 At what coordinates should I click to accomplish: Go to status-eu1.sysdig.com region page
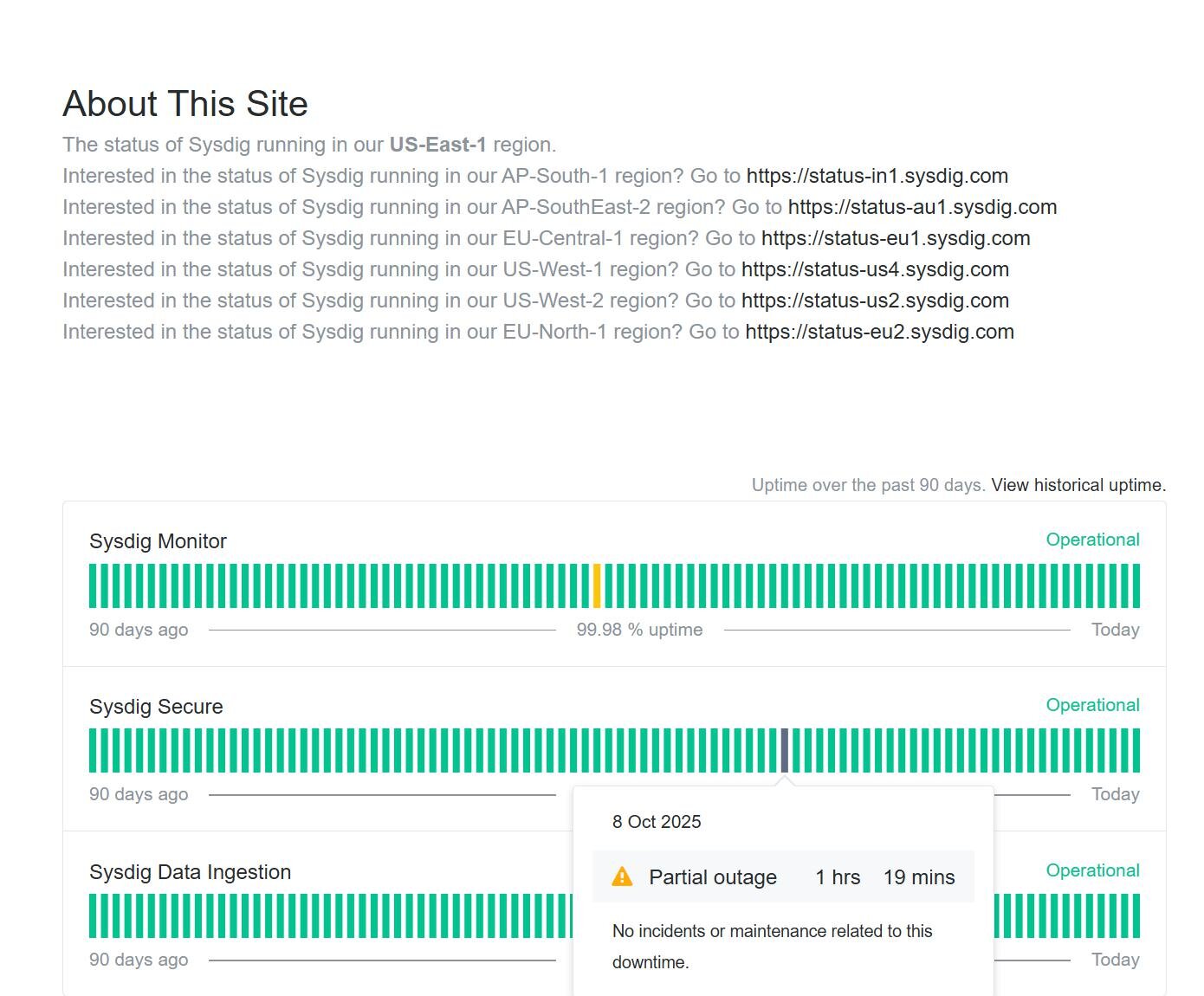[895, 238]
